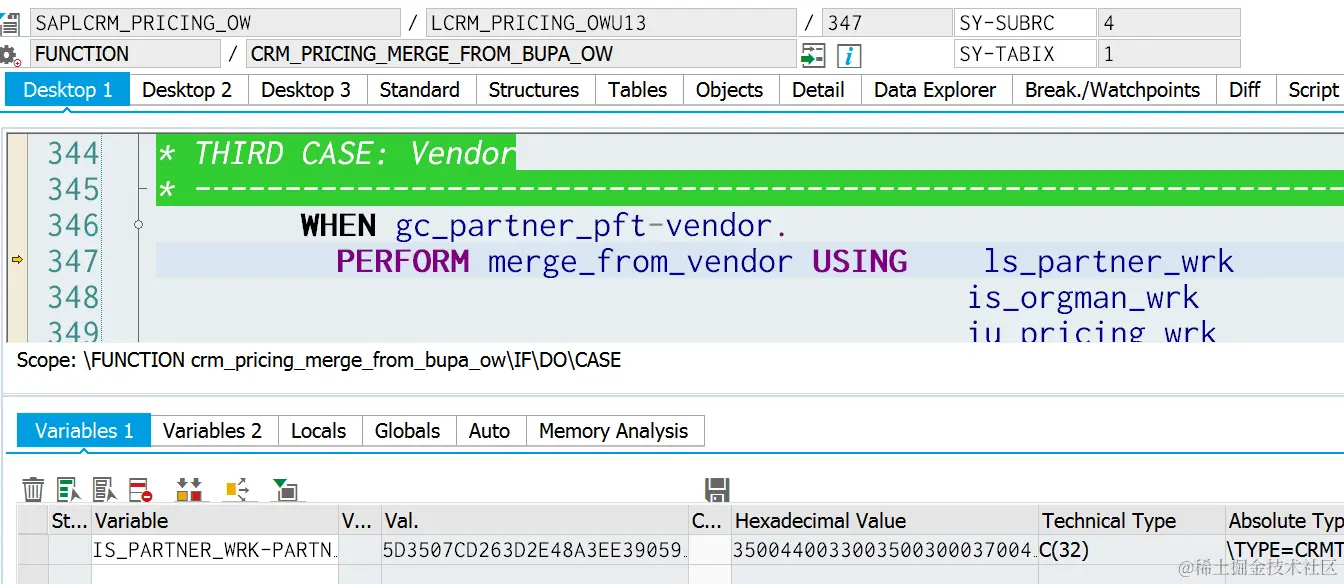Select the Locals tab
Viewport: 1344px width, 584px height.
tap(319, 431)
